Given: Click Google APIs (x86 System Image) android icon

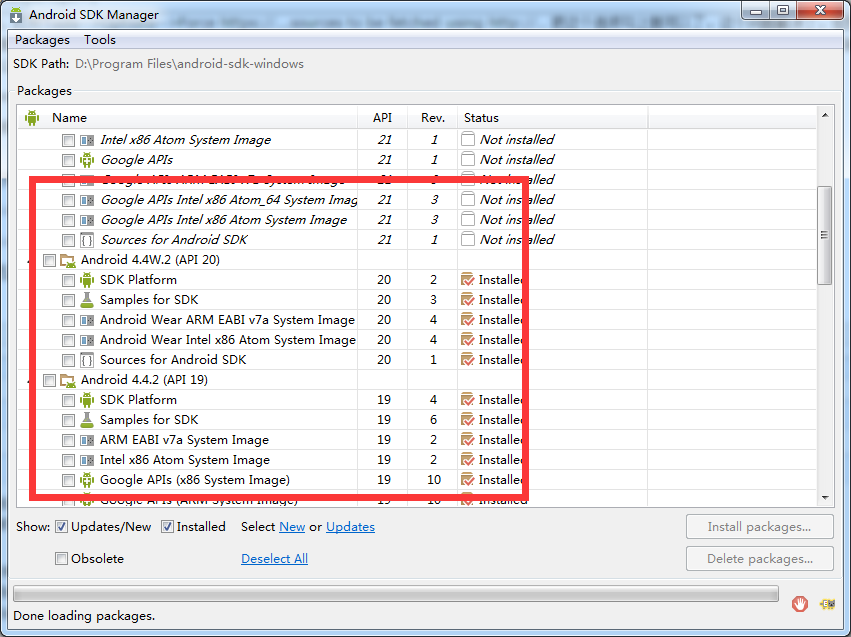Looking at the screenshot, I should point(87,480).
